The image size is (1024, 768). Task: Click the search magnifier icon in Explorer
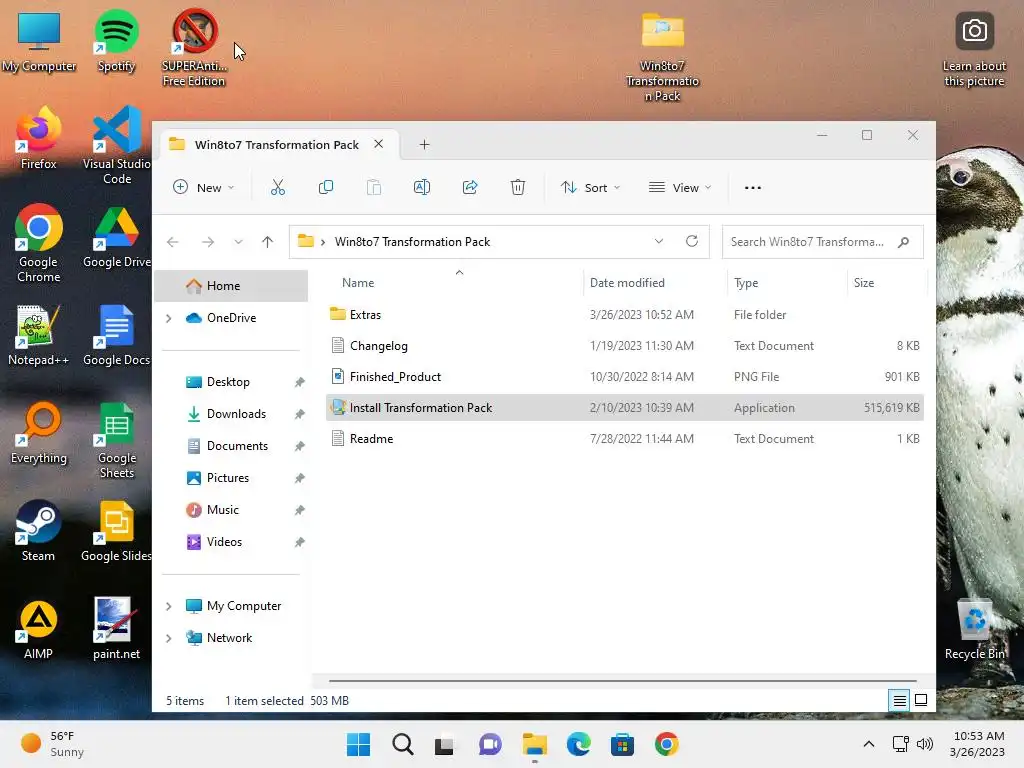pyautogui.click(x=903, y=242)
